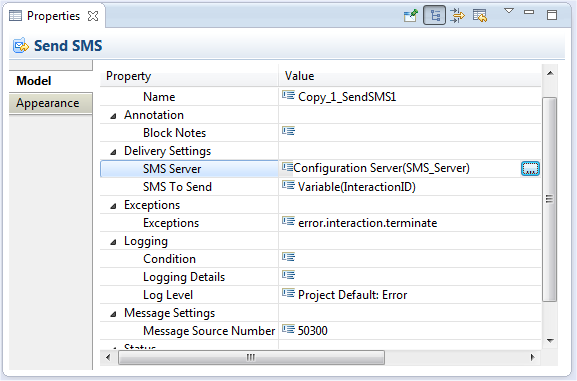Collapse the Logging category
Viewport: 577px width, 381px height.
point(113,242)
